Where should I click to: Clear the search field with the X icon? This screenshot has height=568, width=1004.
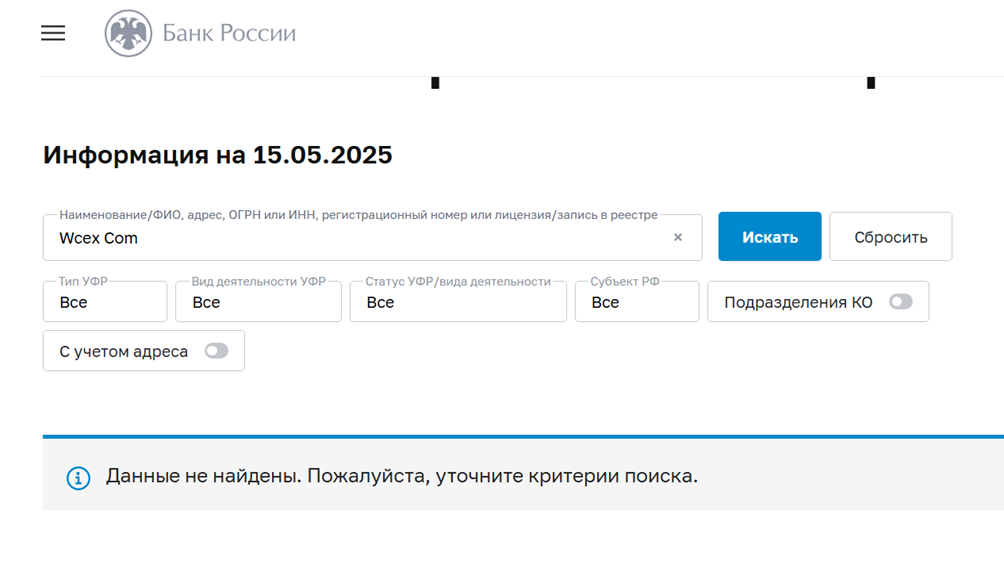pyautogui.click(x=678, y=238)
